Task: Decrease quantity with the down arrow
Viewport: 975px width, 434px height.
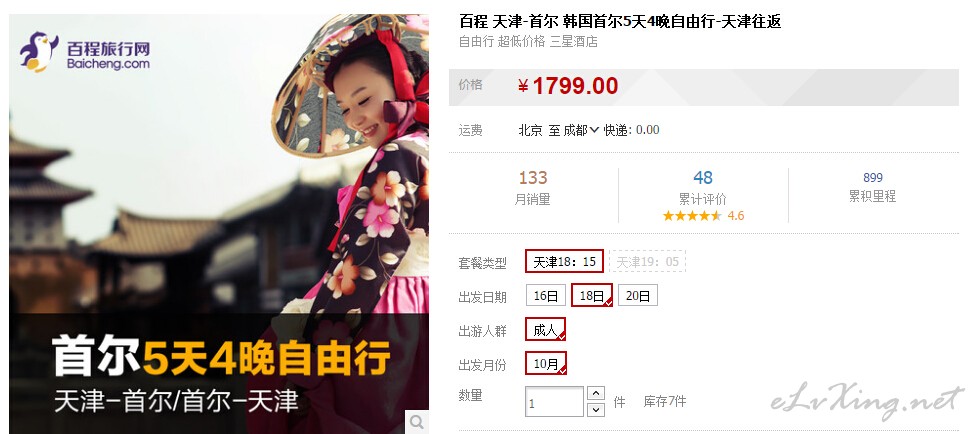Action: click(x=596, y=410)
